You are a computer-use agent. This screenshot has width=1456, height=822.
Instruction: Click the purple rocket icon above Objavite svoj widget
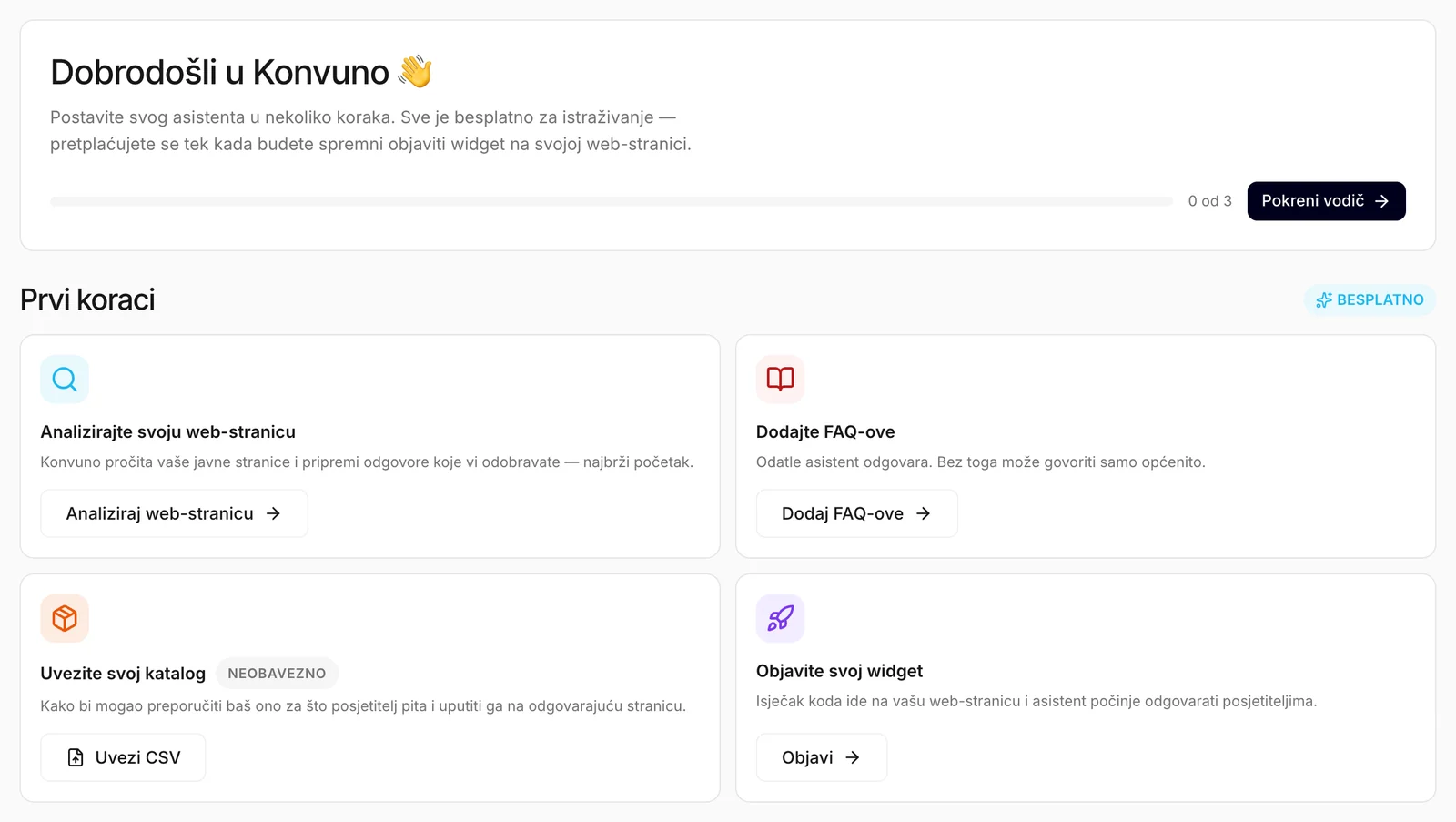(780, 618)
